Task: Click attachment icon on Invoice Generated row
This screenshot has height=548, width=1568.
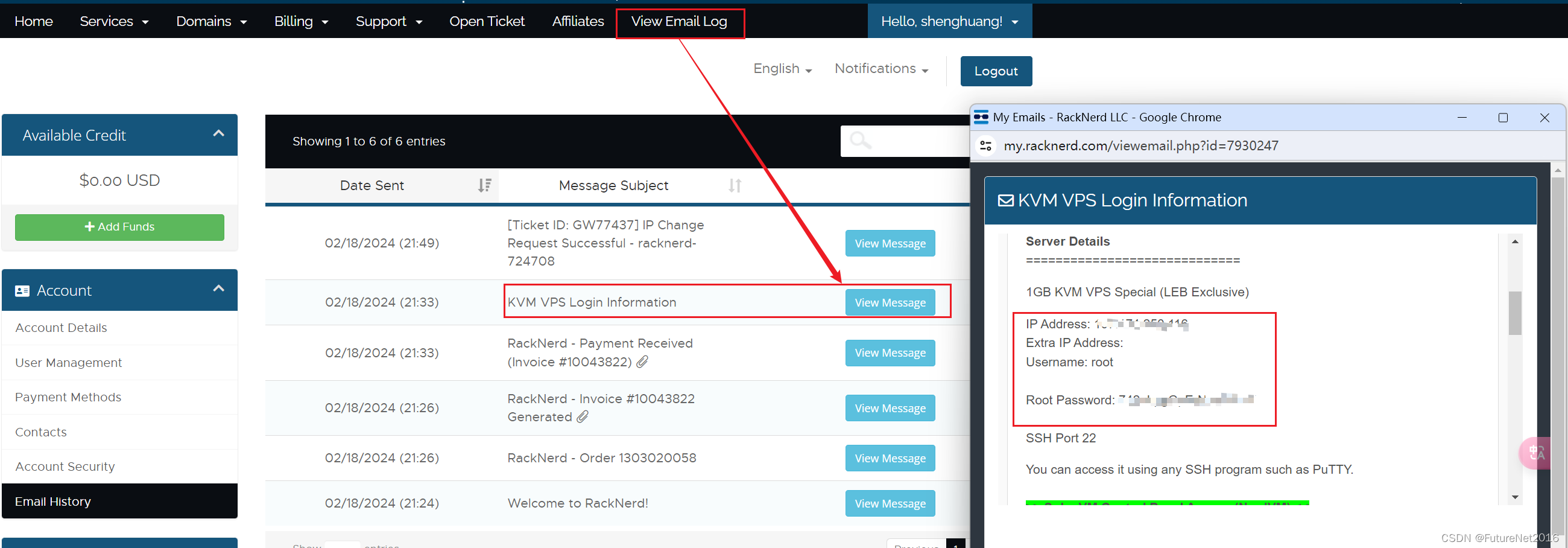Action: [583, 416]
